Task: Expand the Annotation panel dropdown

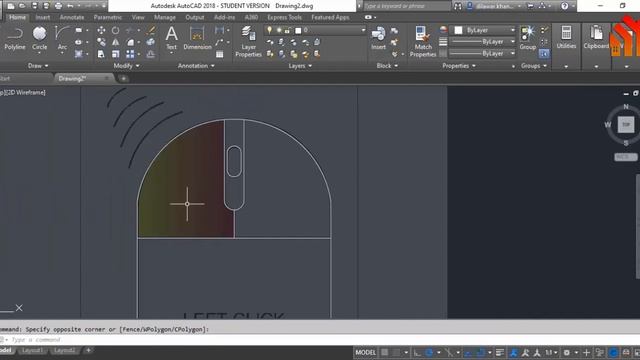Action: click(x=196, y=66)
